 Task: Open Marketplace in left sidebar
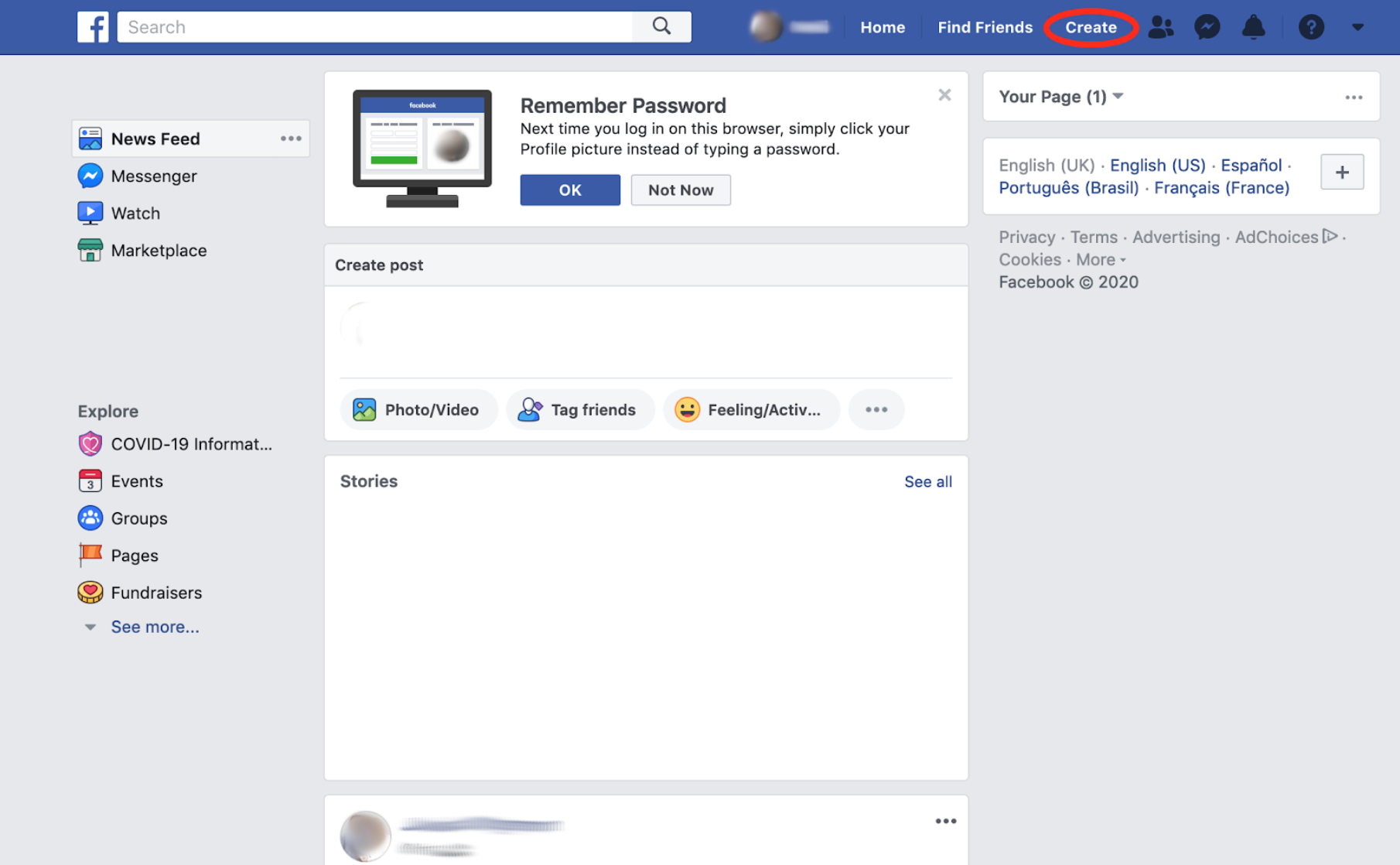[159, 250]
